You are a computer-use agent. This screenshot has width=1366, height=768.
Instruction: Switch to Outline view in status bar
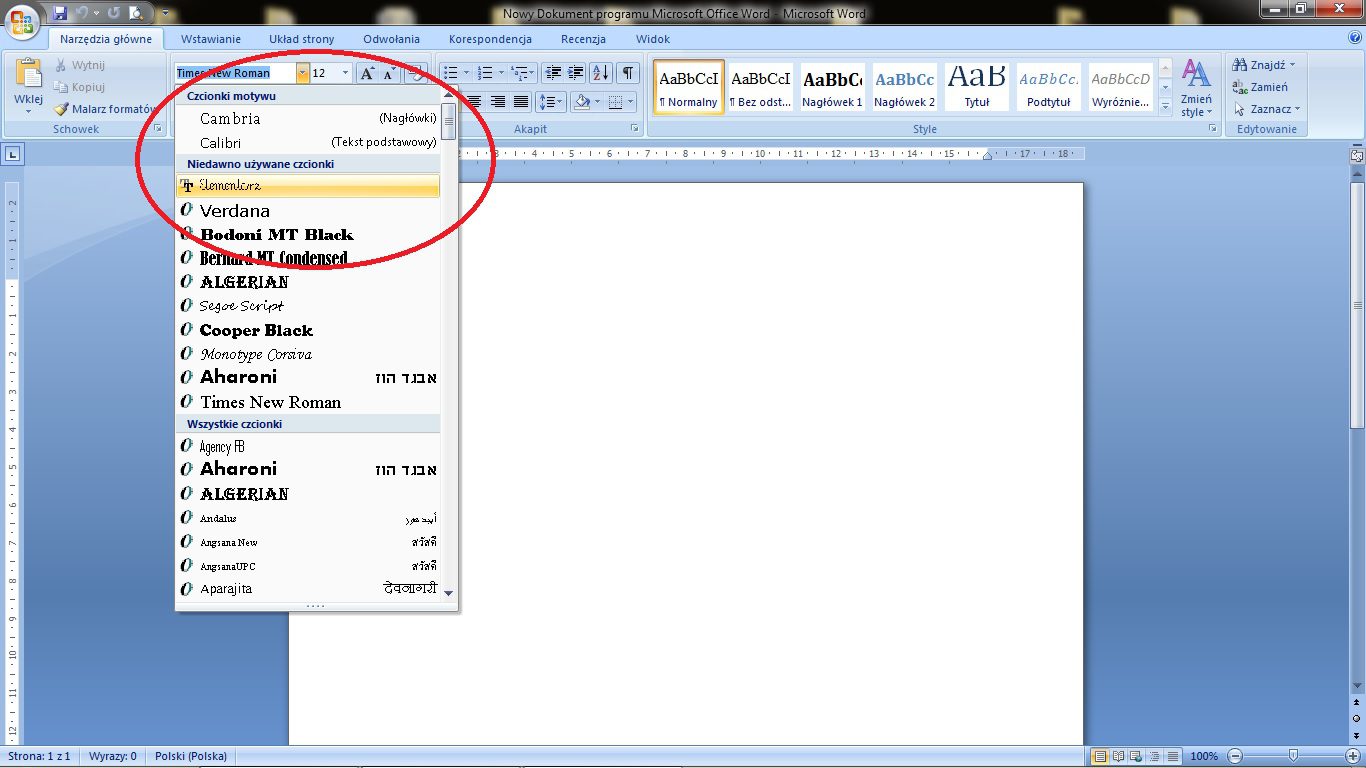[x=1155, y=756]
